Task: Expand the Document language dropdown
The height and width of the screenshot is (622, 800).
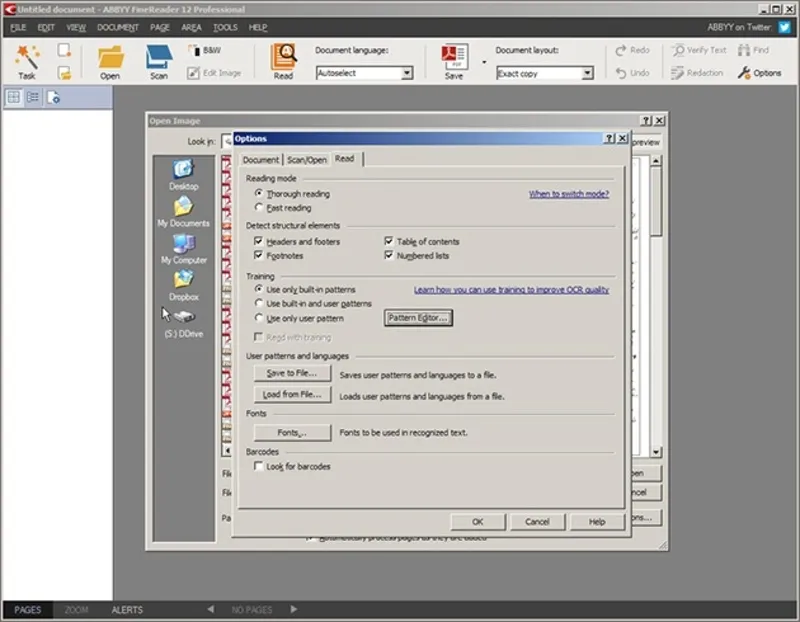Action: click(x=406, y=73)
